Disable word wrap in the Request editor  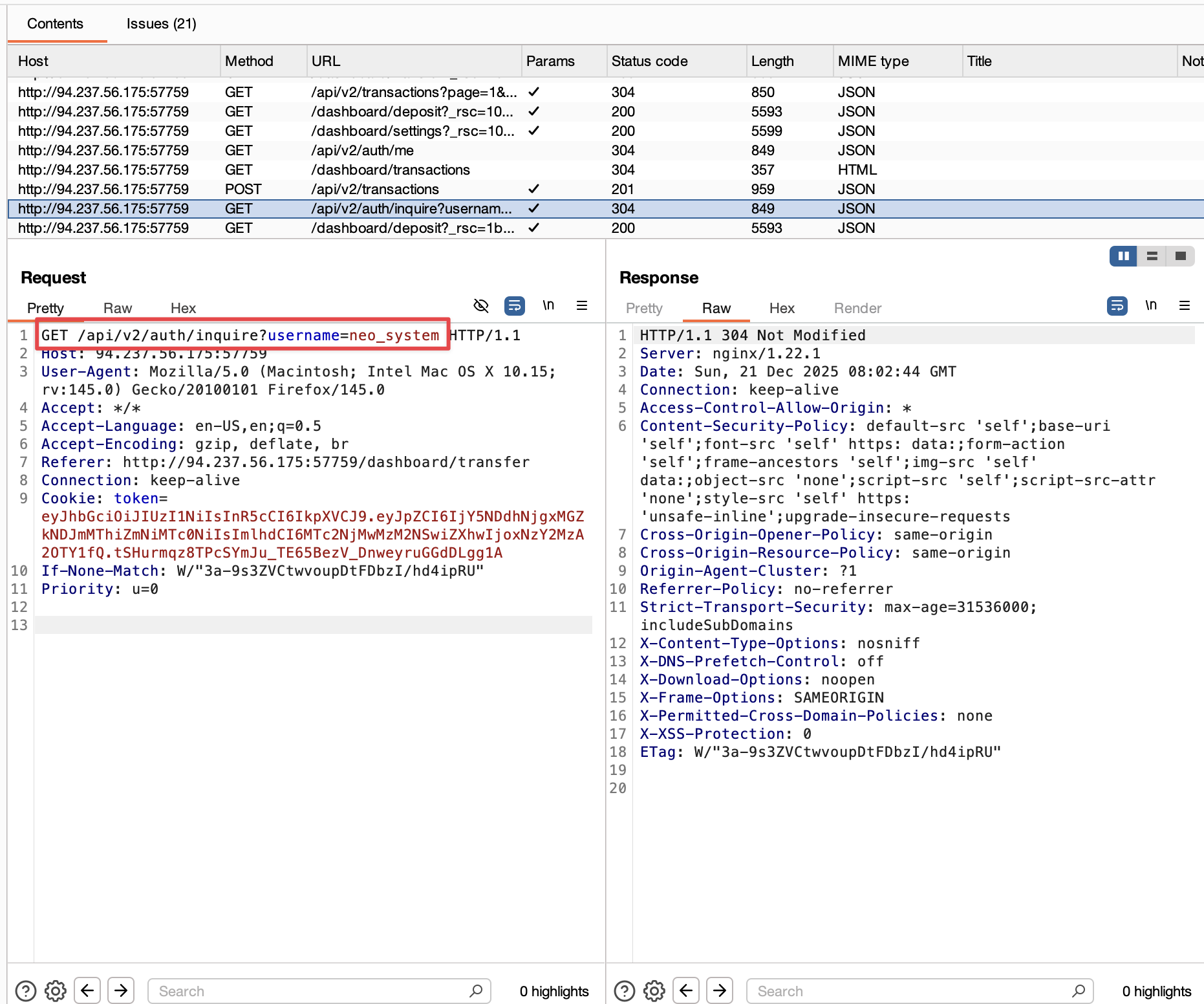515,305
